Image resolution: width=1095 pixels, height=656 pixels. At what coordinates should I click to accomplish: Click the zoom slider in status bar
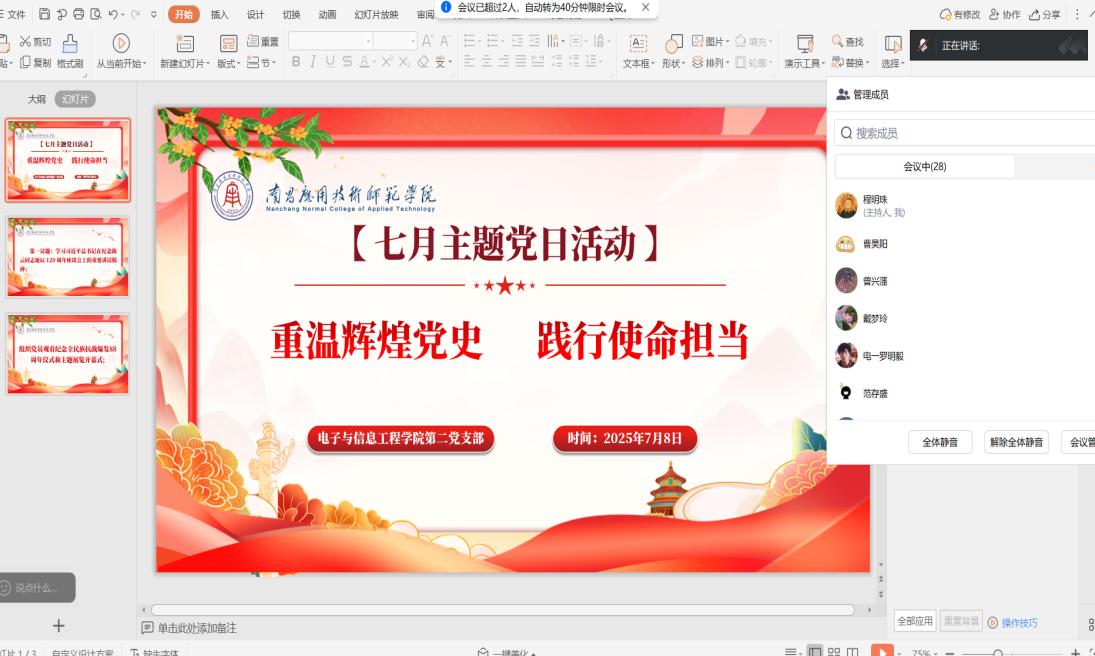(x=997, y=653)
